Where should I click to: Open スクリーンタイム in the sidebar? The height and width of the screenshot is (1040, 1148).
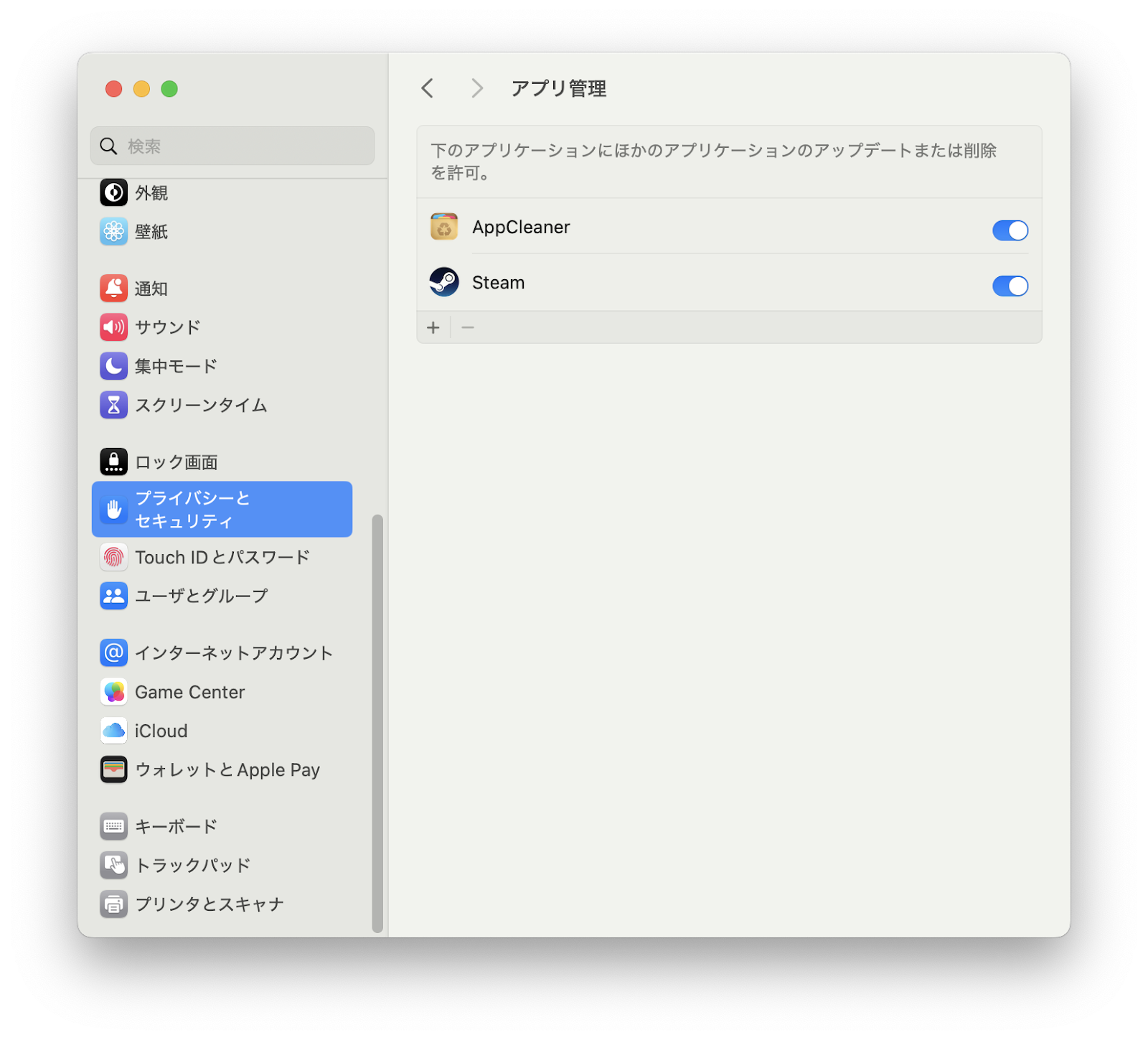(x=201, y=405)
